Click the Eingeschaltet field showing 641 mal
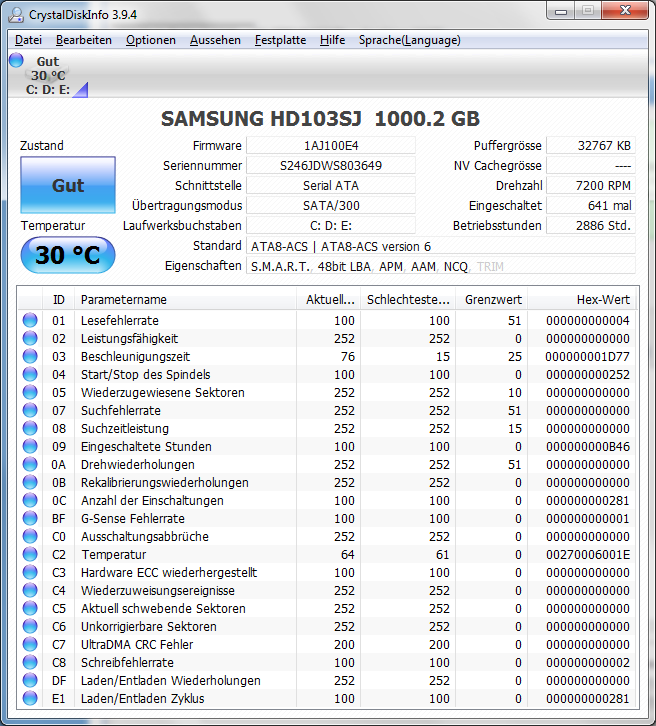The width and height of the screenshot is (656, 726). (x=591, y=206)
